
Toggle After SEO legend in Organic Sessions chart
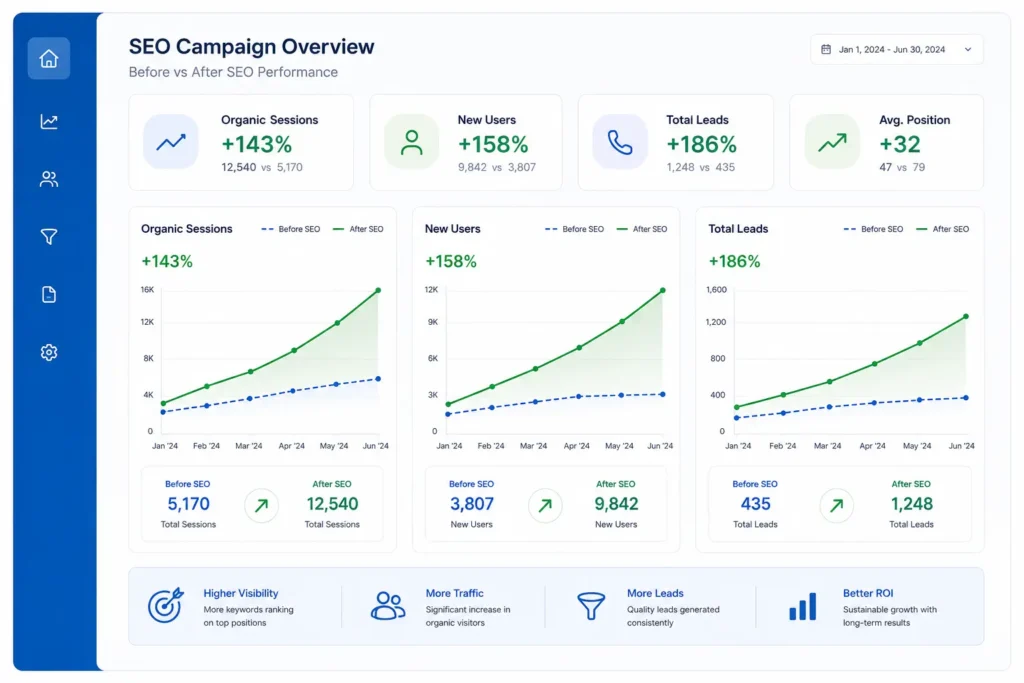click(x=358, y=229)
